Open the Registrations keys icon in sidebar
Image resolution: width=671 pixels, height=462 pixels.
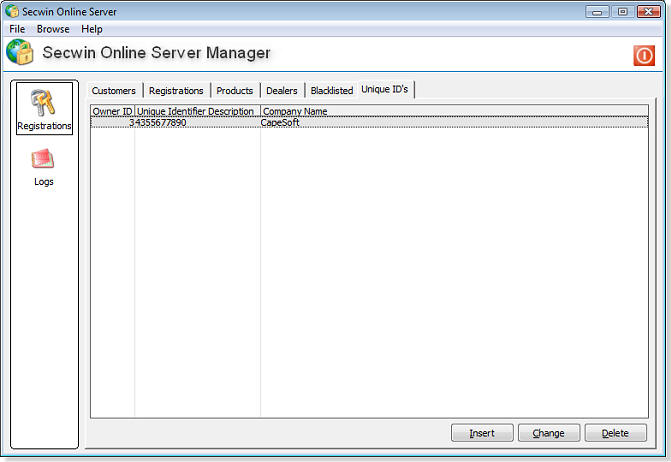point(44,105)
